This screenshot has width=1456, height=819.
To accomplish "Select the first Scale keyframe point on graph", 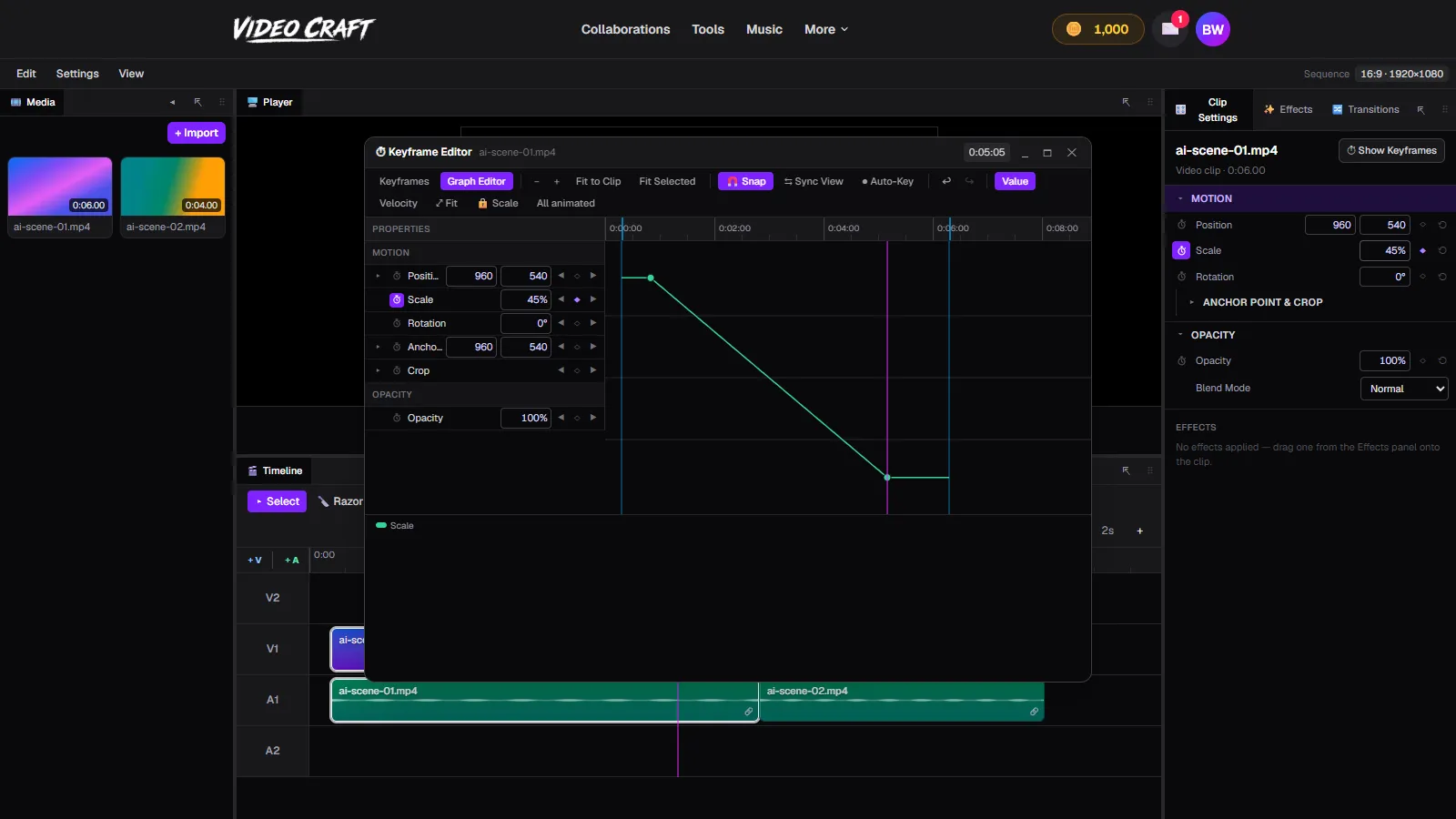I will coord(651,278).
